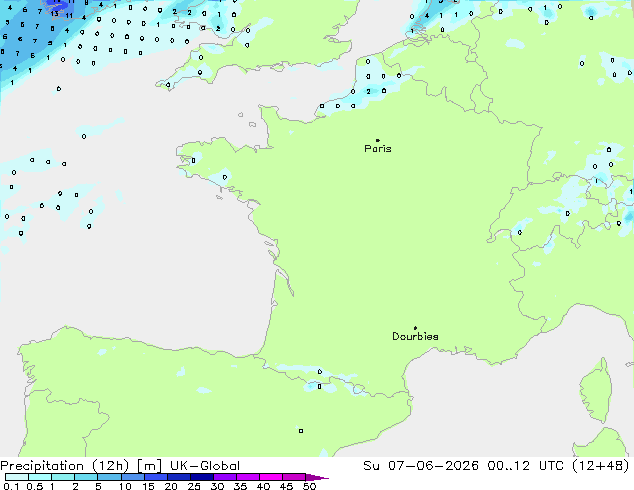Click the '50' legend scale label

(309, 486)
